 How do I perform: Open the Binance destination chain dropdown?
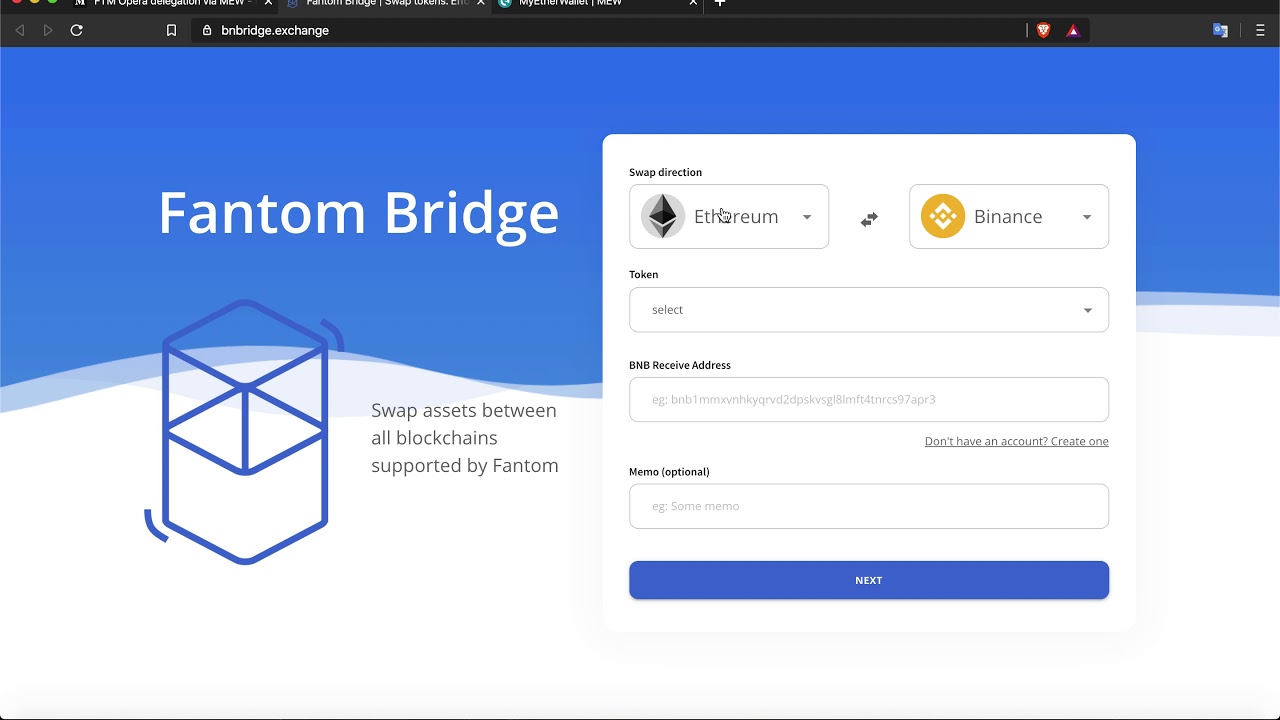1009,216
